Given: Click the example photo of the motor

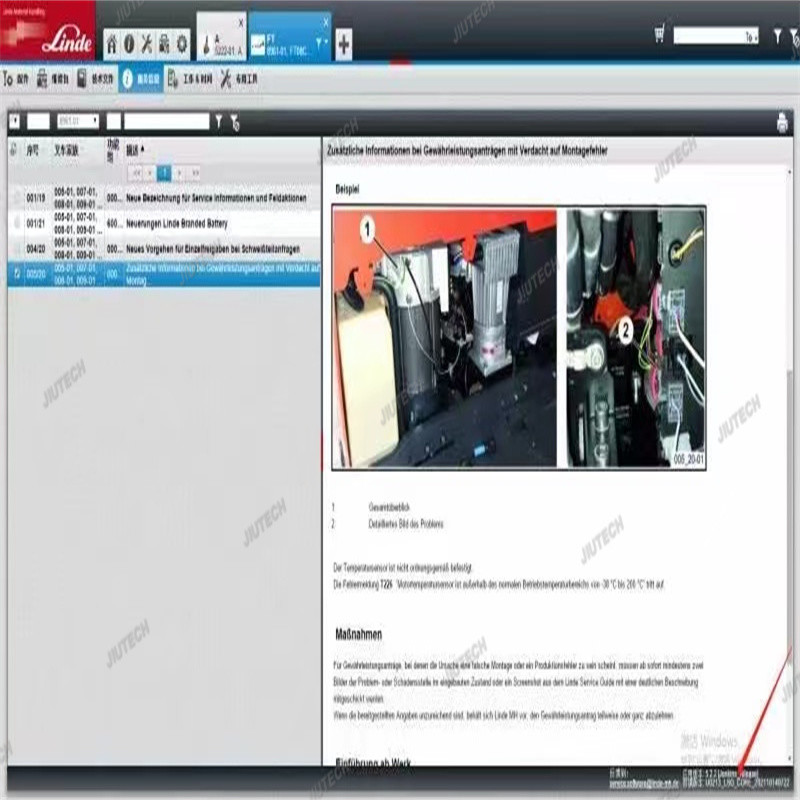Looking at the screenshot, I should click(519, 337).
